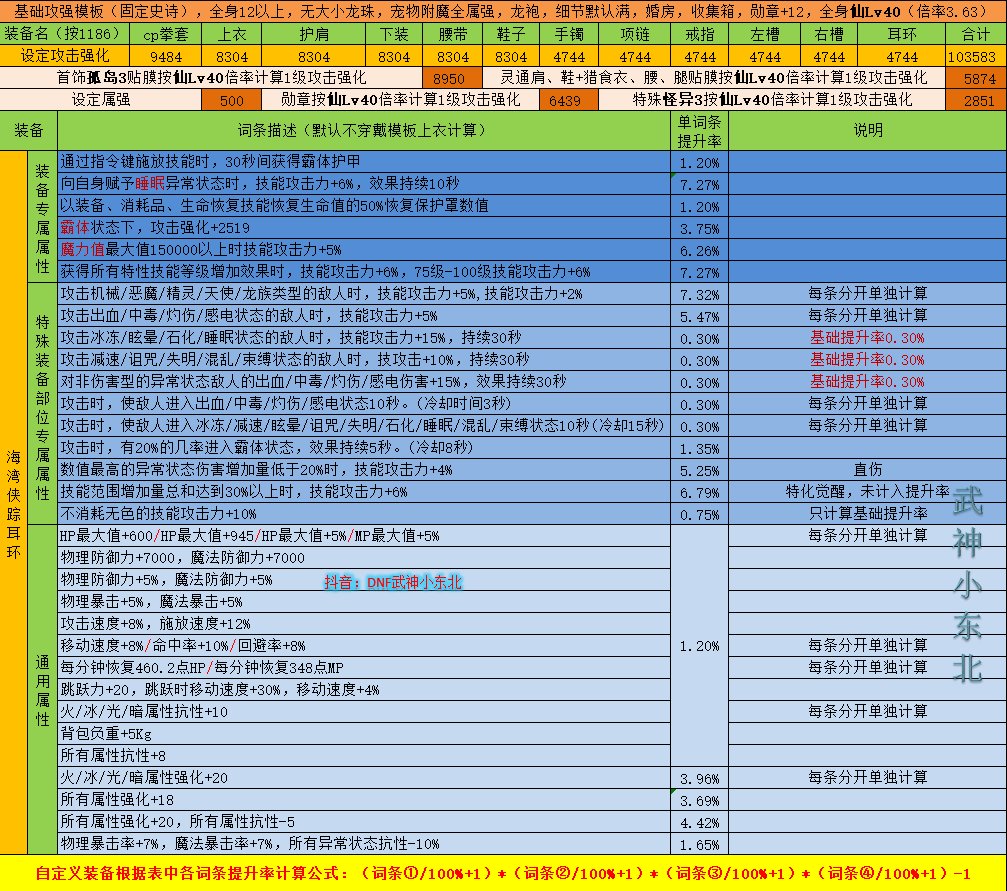Click the yellow formula row at bottom
The width and height of the screenshot is (1007, 891).
(x=503, y=873)
